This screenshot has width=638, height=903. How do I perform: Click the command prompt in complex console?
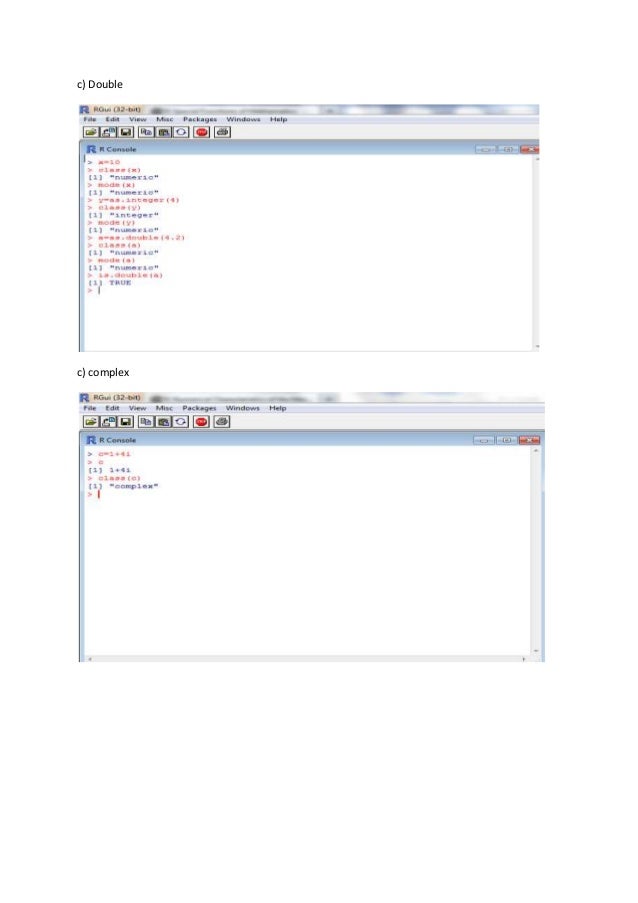click(x=94, y=494)
